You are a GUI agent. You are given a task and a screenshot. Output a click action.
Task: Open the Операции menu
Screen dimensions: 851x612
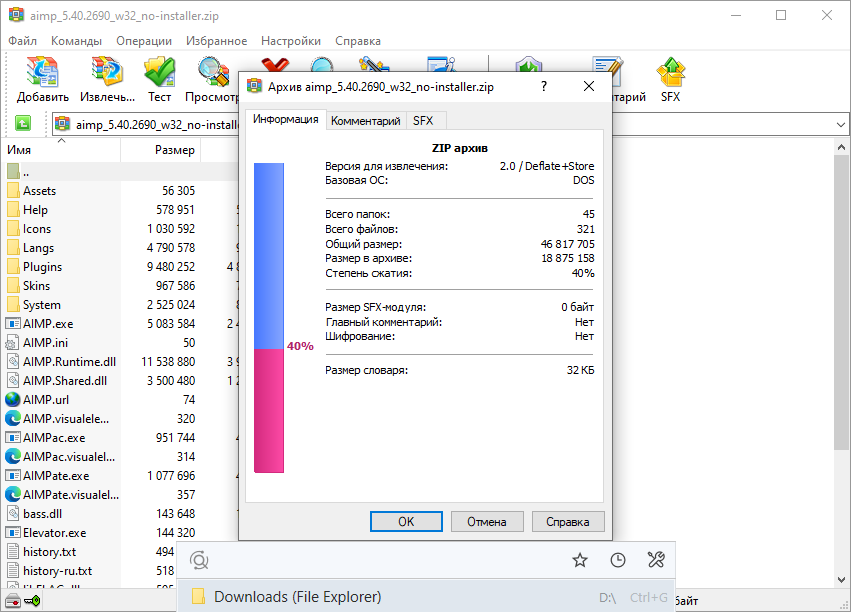[144, 41]
